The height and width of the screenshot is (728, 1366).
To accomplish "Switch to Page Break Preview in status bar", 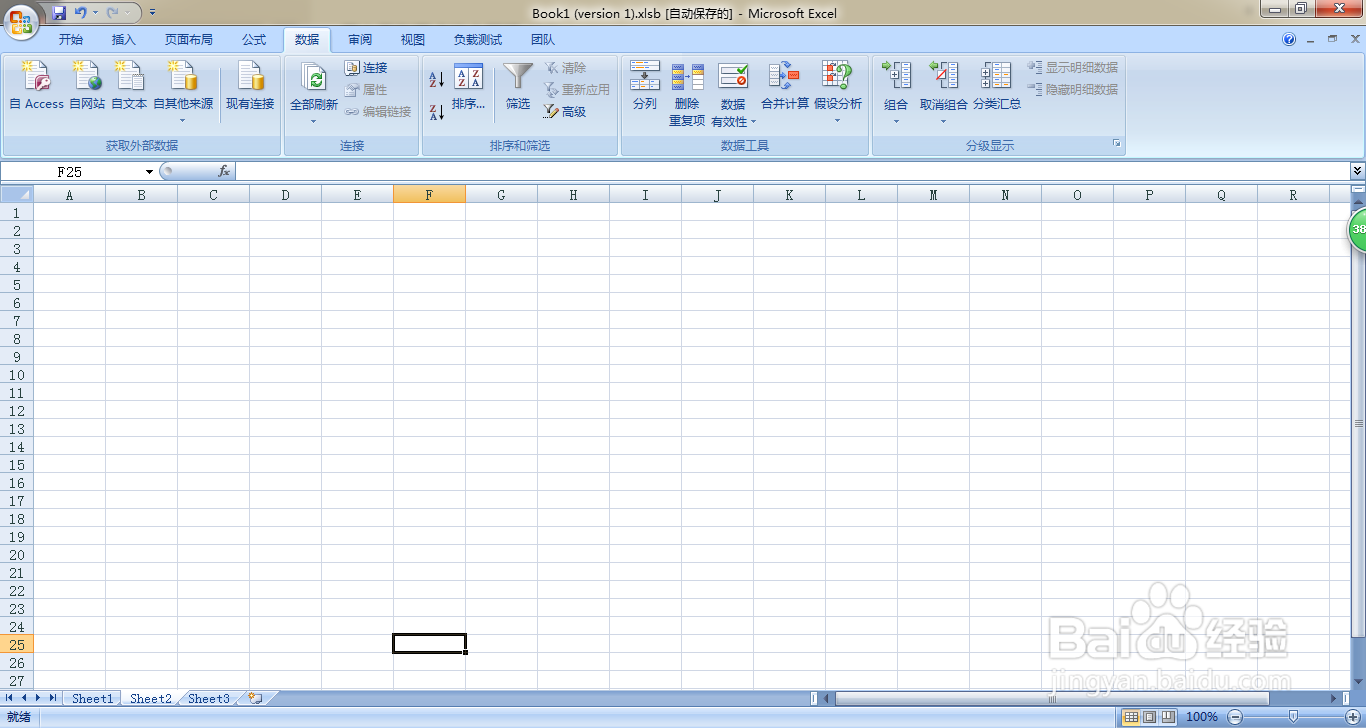I will [x=1167, y=717].
